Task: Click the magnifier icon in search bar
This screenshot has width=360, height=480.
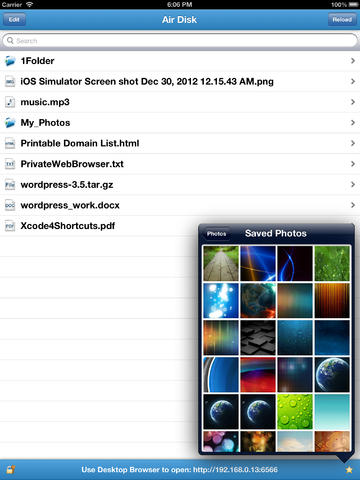Action: (10, 41)
